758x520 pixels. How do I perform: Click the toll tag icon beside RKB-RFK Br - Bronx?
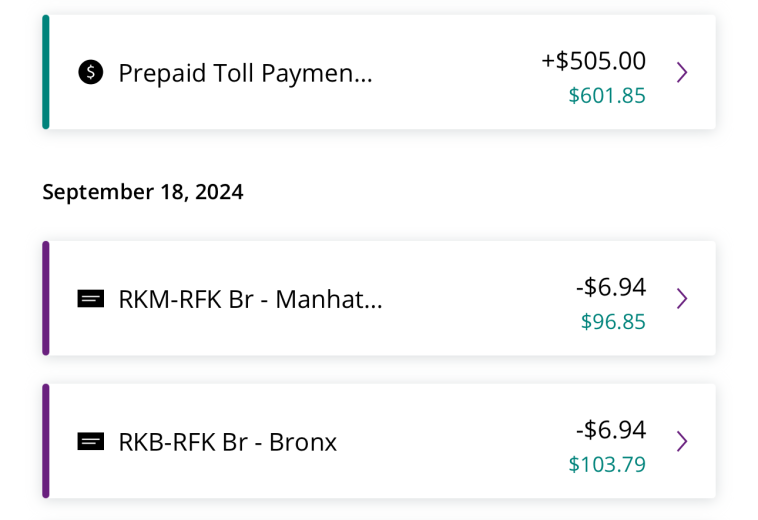click(x=91, y=441)
